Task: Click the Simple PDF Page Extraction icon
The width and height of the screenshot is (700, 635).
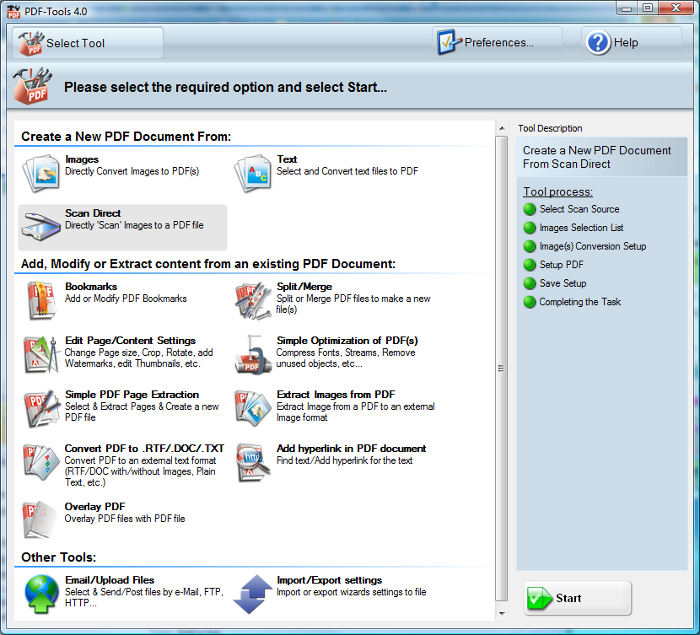Action: pyautogui.click(x=41, y=408)
